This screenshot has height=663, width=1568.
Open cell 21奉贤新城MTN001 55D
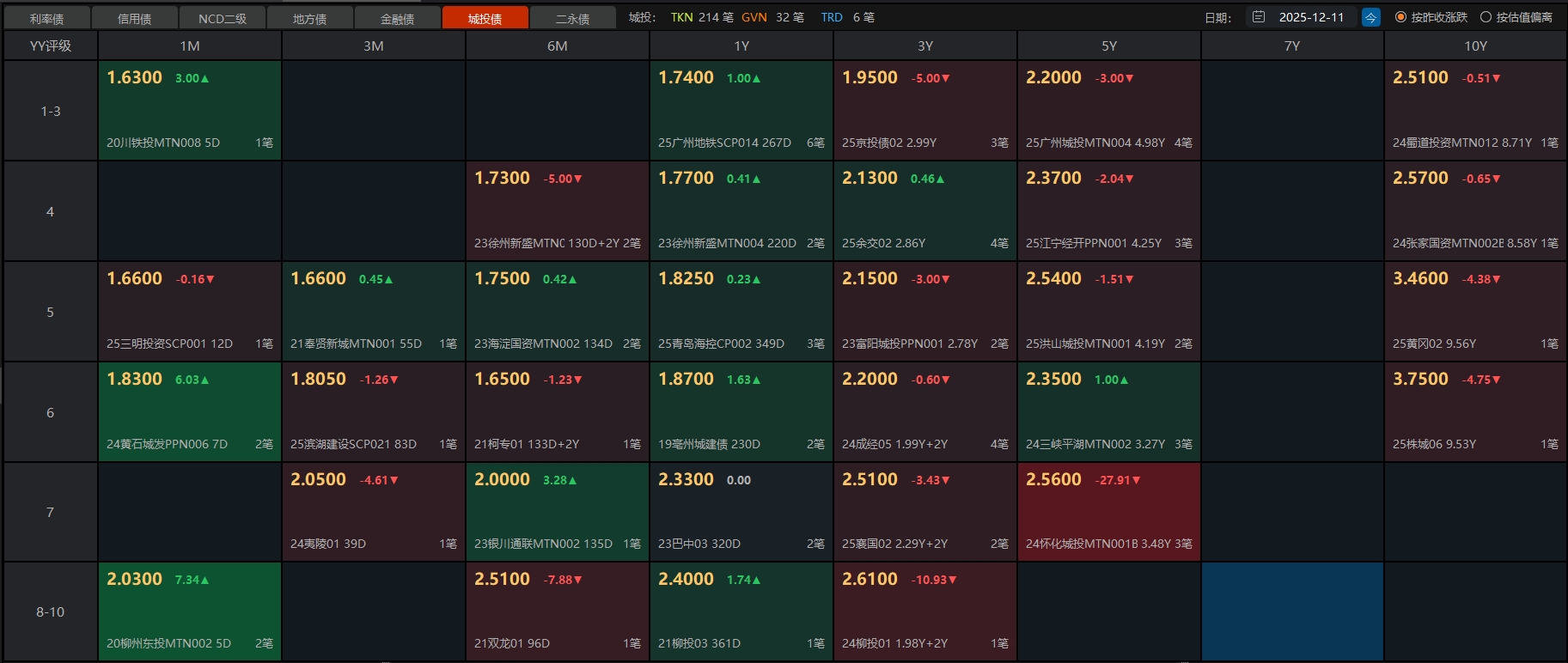coord(374,312)
